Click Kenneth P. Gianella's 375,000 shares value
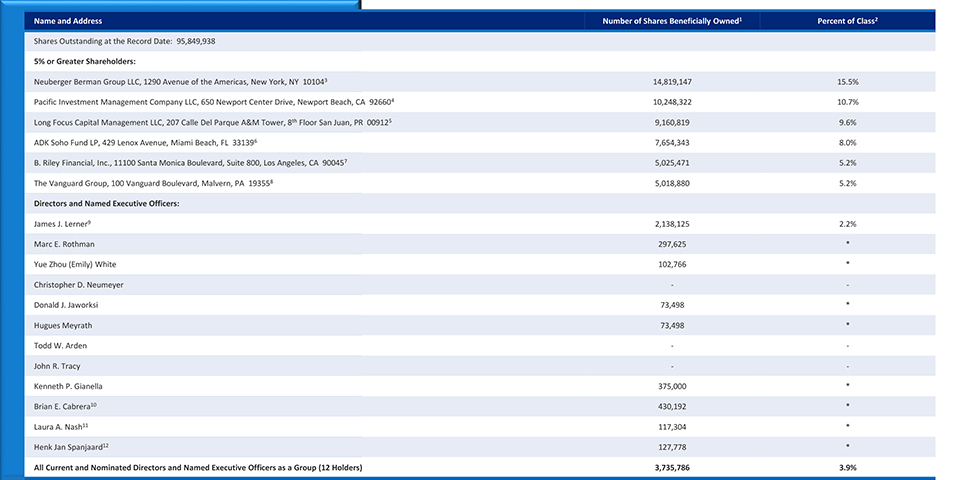The width and height of the screenshot is (960, 480). pyautogui.click(x=672, y=386)
